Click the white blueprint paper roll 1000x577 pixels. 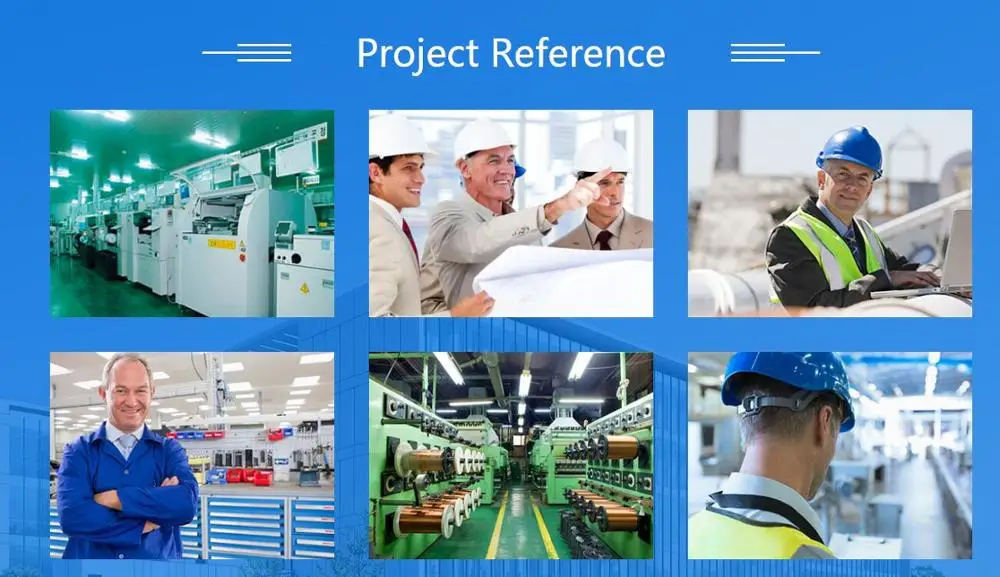tap(570, 278)
